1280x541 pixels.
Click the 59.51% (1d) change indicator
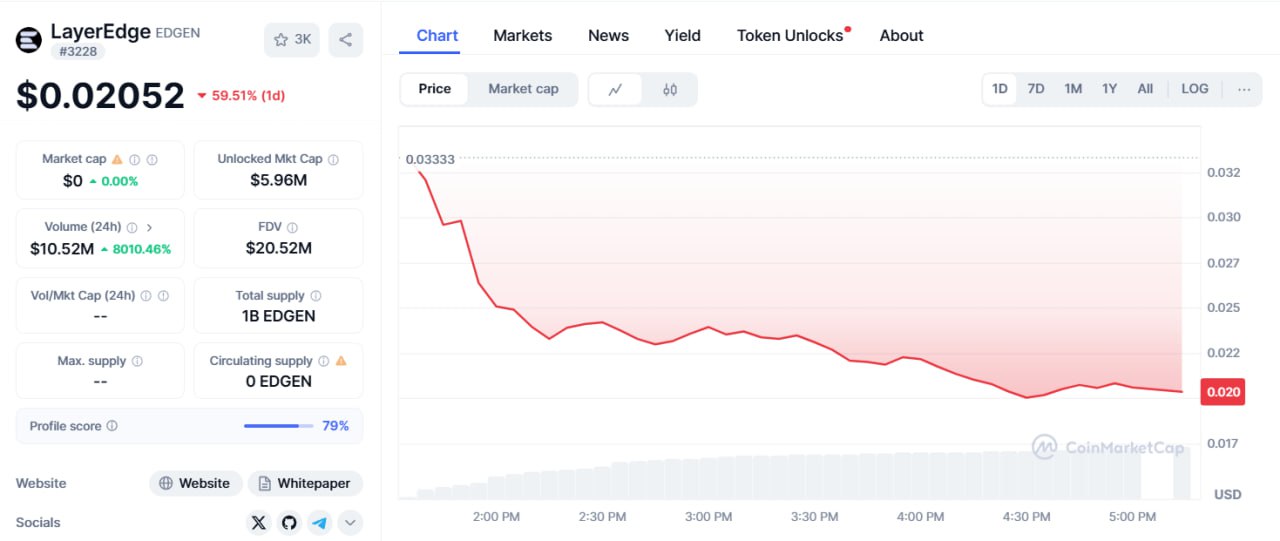pos(241,96)
